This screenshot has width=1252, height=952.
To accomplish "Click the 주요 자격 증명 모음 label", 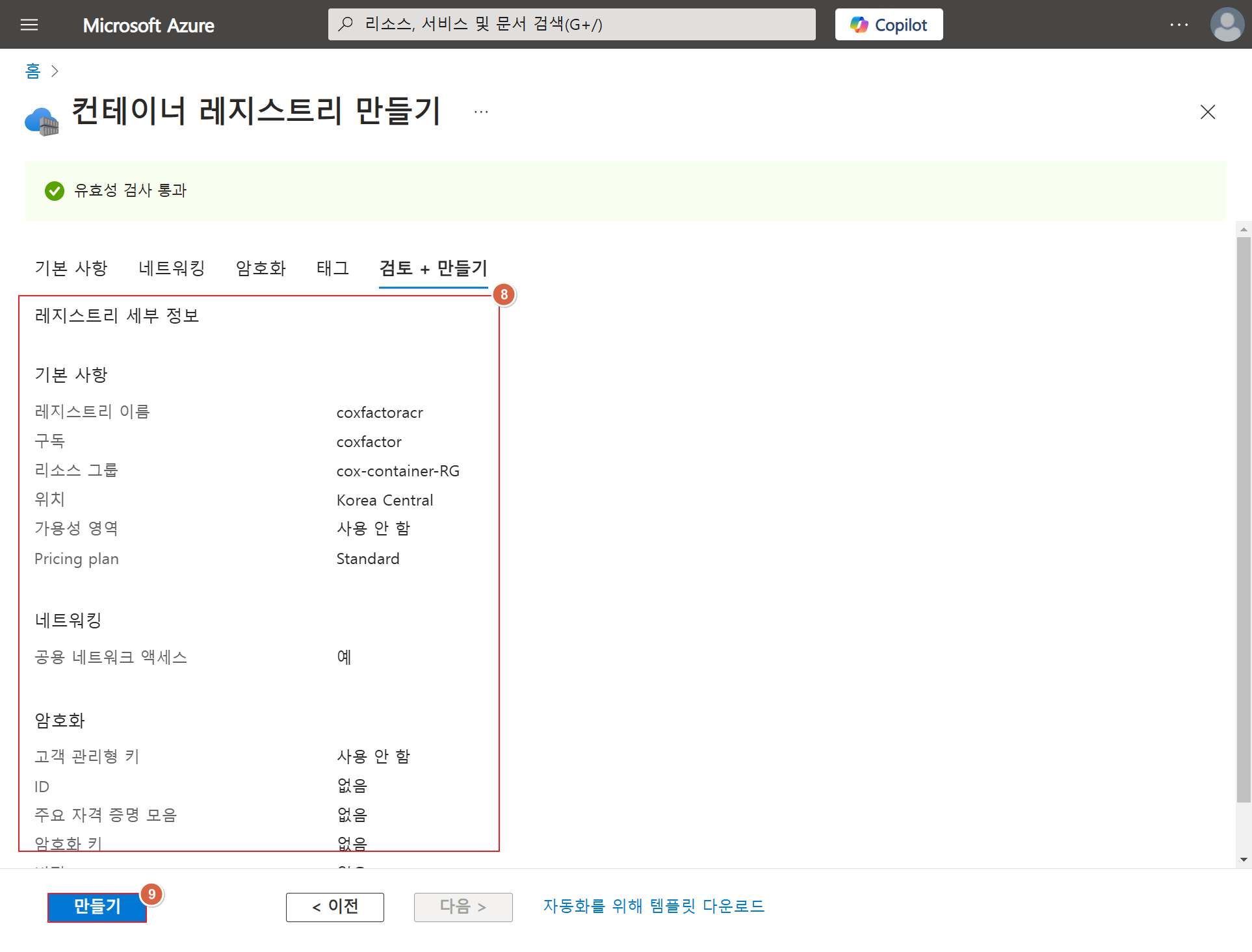I will pos(105,815).
